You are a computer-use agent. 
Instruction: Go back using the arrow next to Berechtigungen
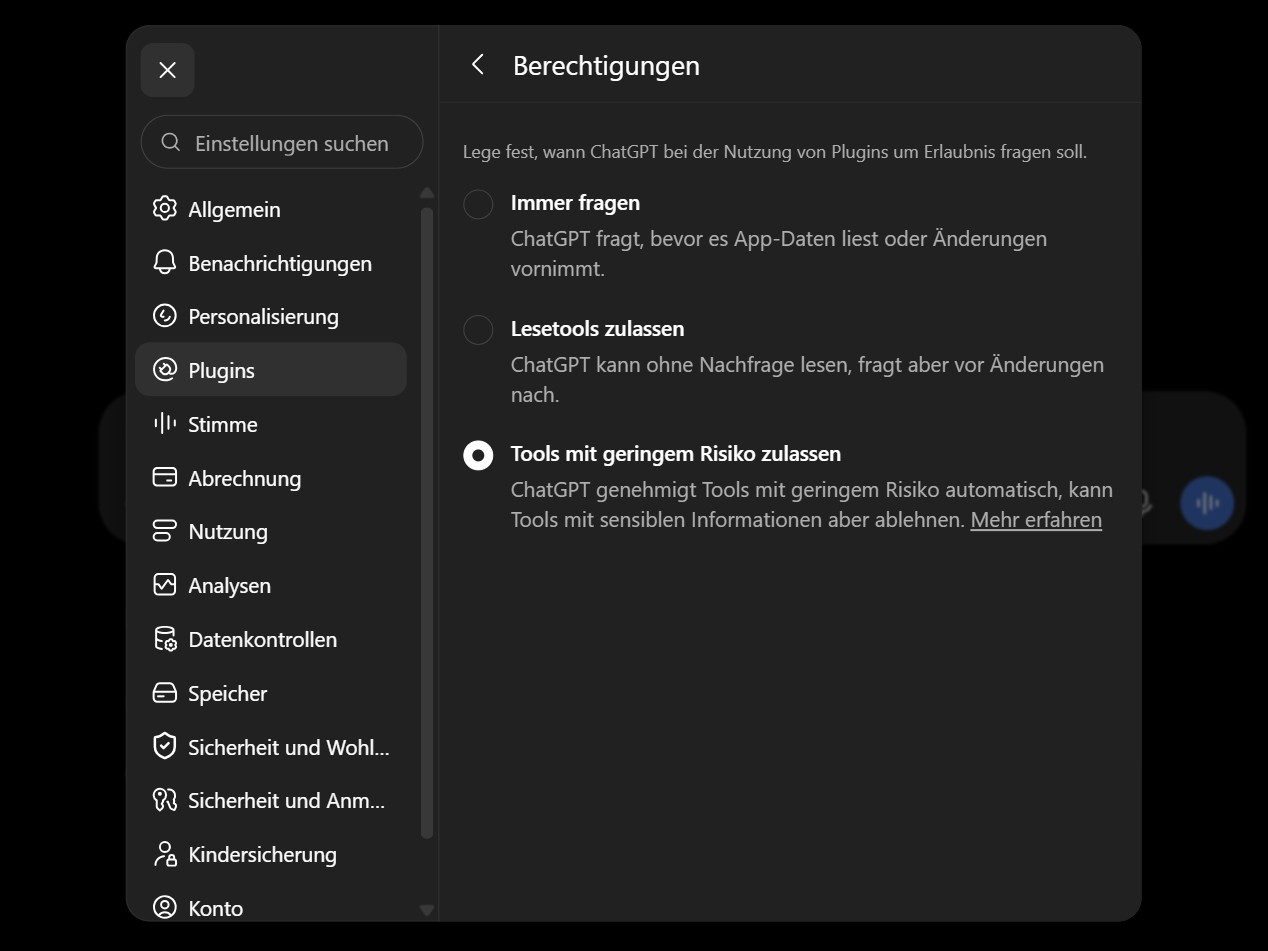point(478,65)
